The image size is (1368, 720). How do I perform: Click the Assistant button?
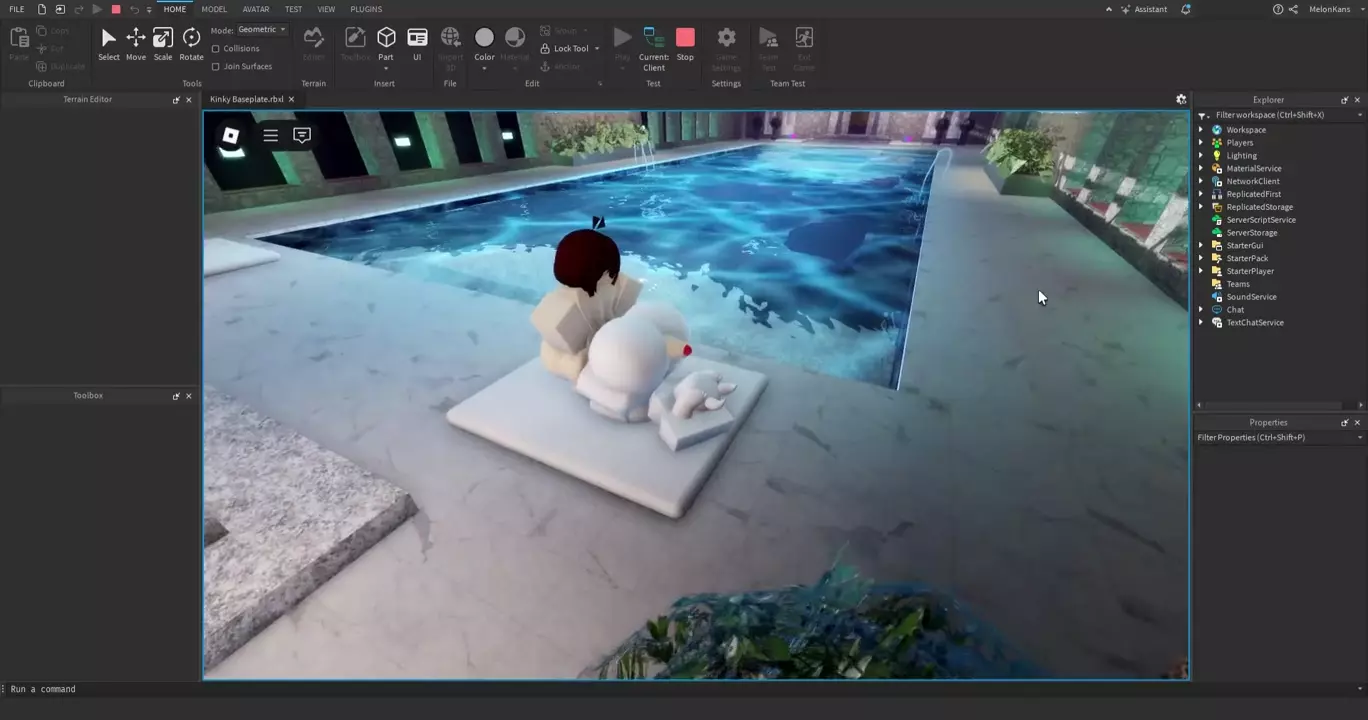point(1144,9)
